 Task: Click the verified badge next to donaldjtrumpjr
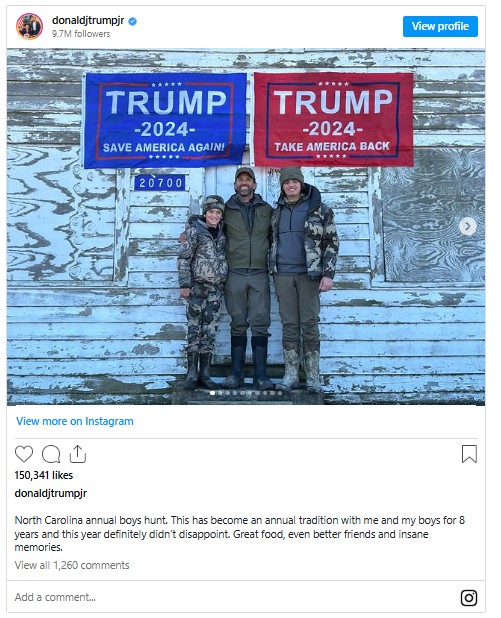(132, 21)
